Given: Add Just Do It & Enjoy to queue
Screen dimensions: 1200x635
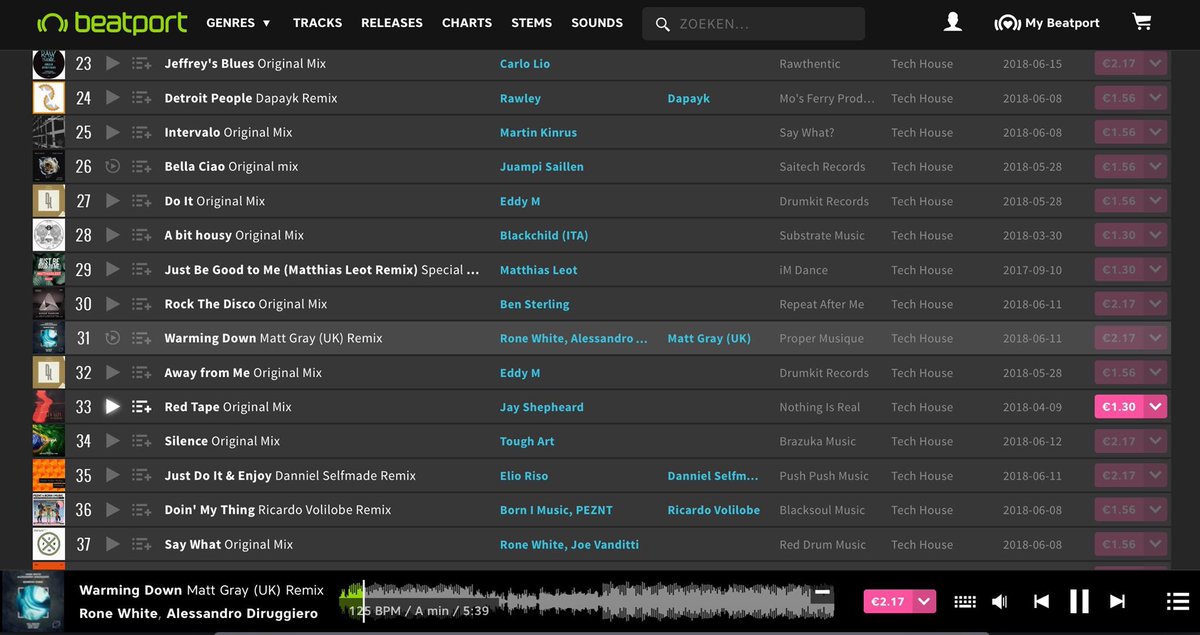Looking at the screenshot, I should [x=142, y=476].
